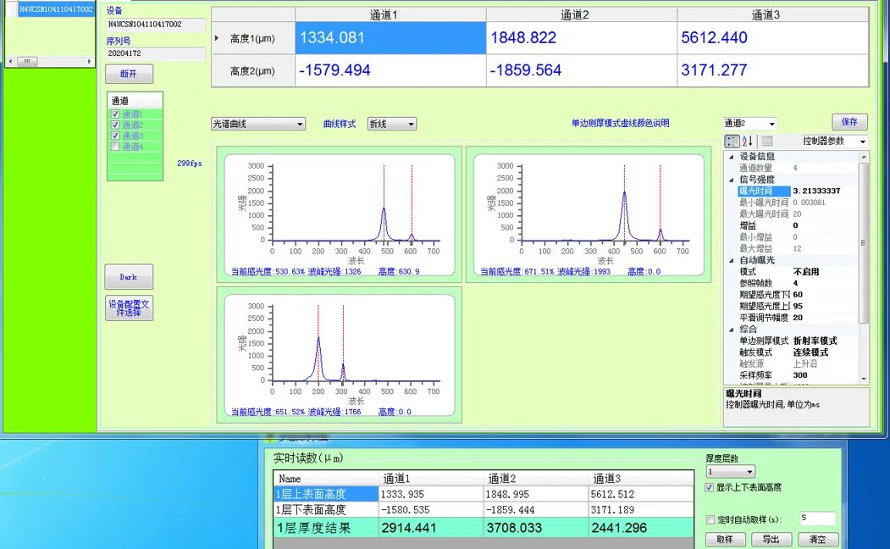
Task: Select the 1334.081 cell in 通道1
Action: click(391, 38)
